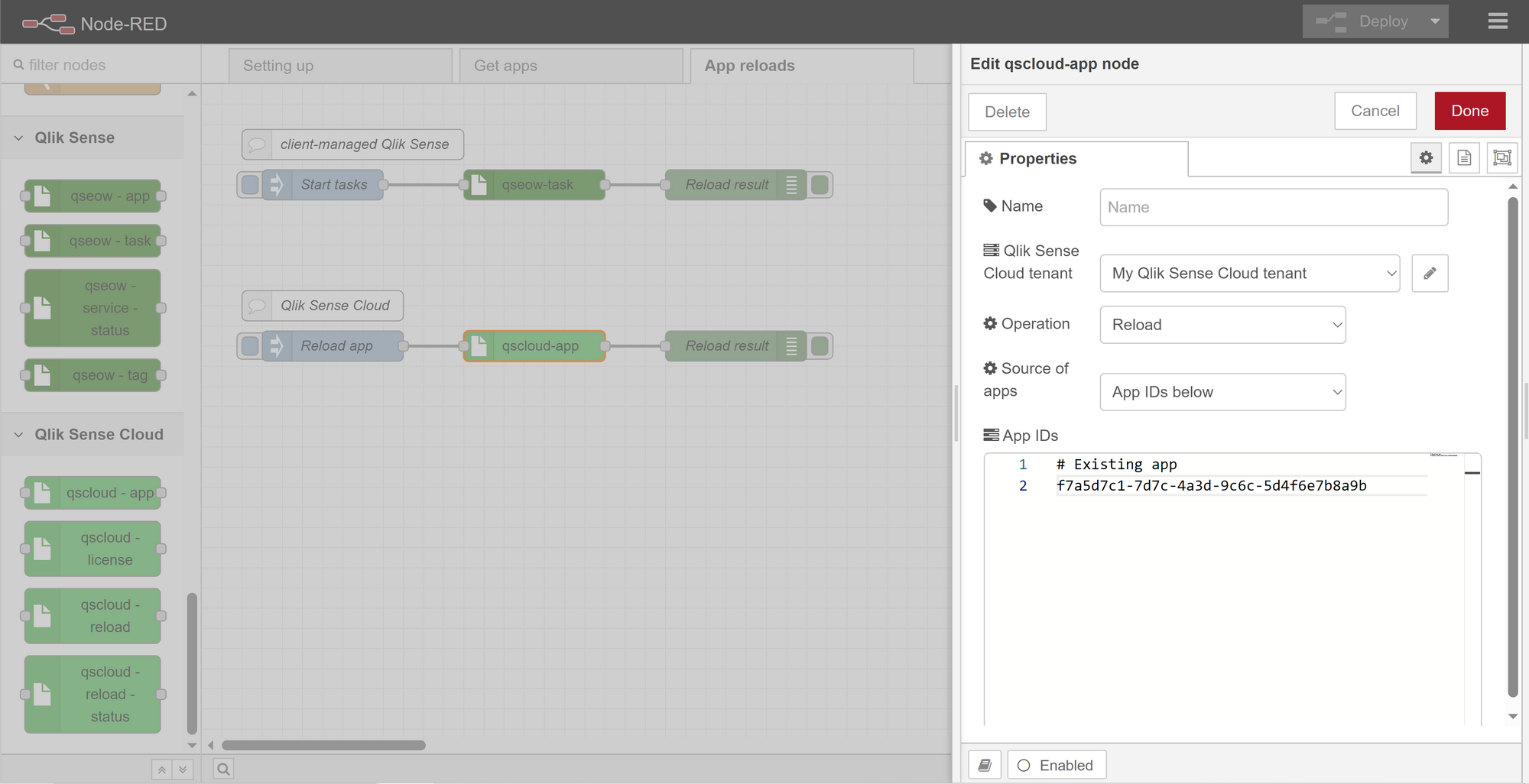Switch to the Setting up flow tab
The width and height of the screenshot is (1529, 784).
pyautogui.click(x=340, y=66)
